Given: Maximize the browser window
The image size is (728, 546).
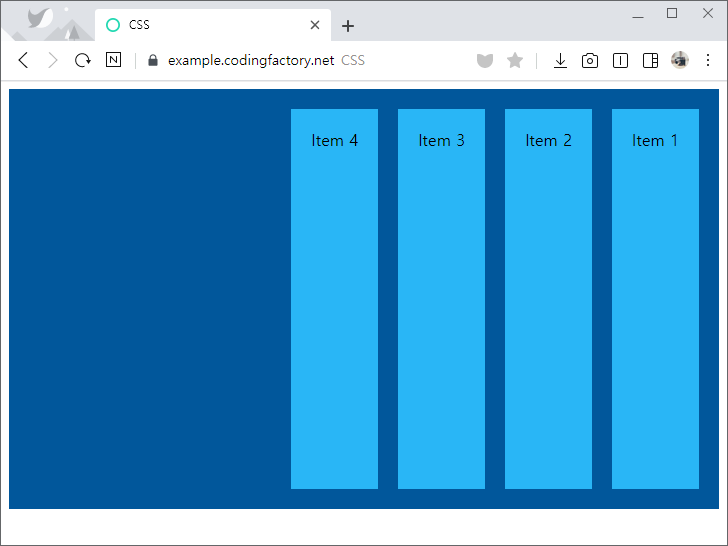Looking at the screenshot, I should 672,13.
